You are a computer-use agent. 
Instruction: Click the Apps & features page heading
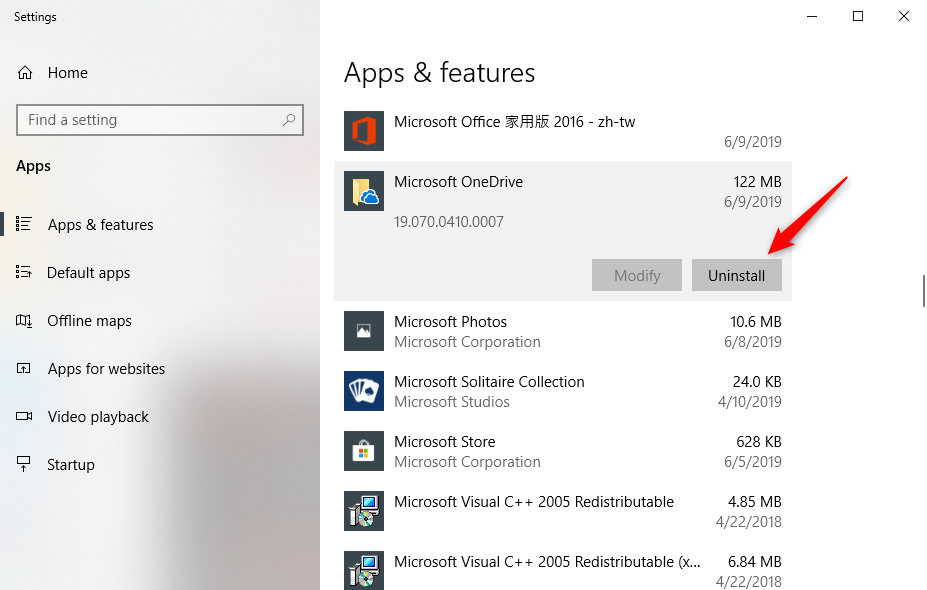pyautogui.click(x=439, y=73)
